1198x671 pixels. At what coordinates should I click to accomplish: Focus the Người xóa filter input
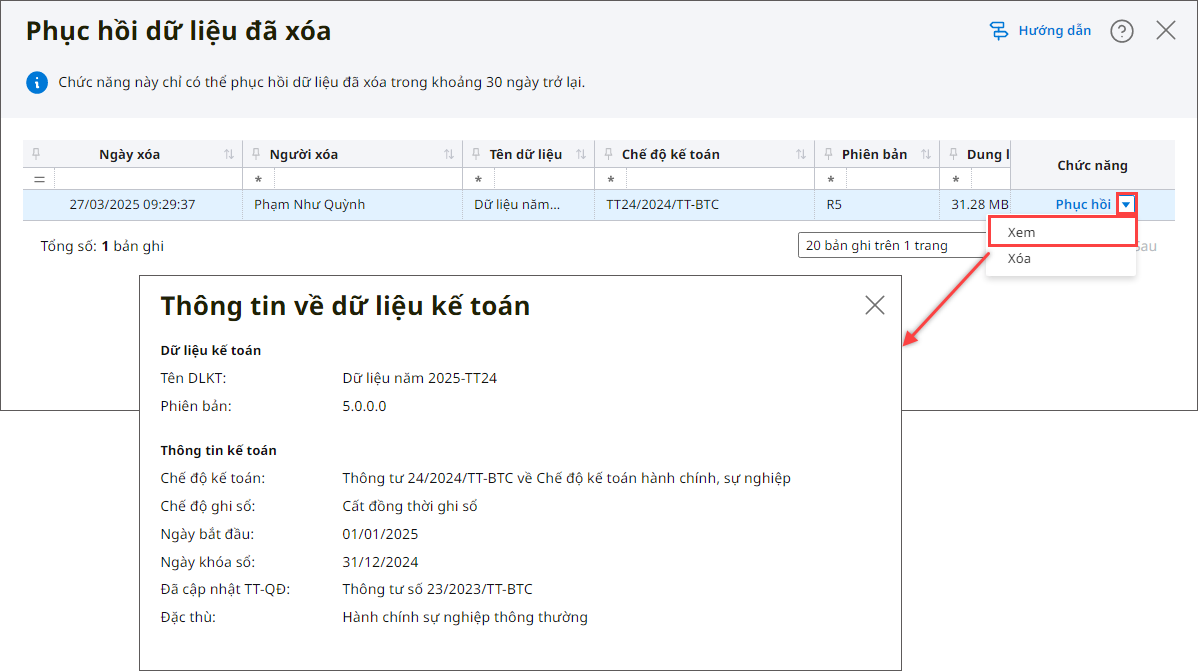(367, 180)
